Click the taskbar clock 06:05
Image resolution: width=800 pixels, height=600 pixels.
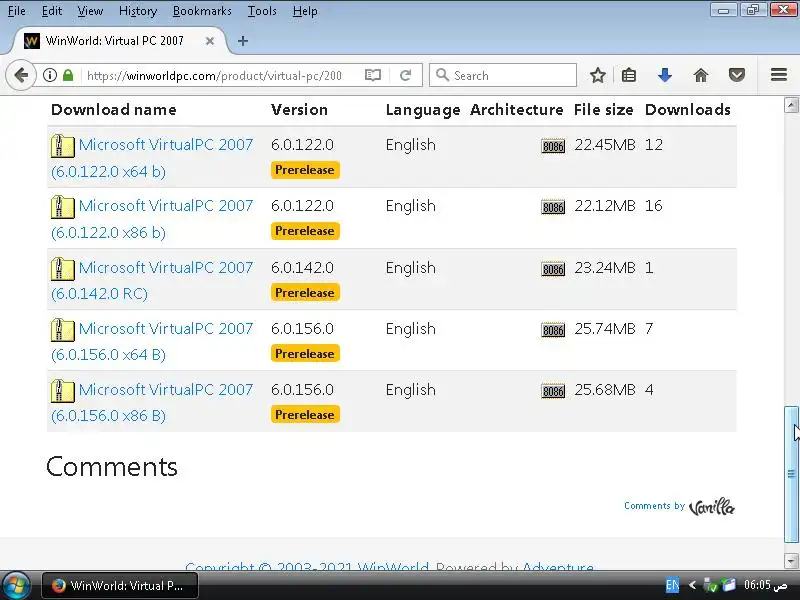tap(765, 585)
